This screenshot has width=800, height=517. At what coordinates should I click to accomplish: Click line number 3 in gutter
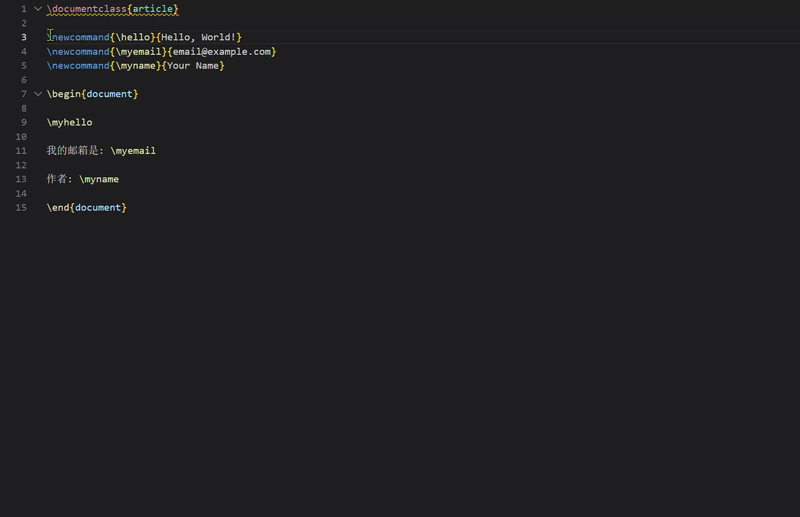click(x=23, y=37)
